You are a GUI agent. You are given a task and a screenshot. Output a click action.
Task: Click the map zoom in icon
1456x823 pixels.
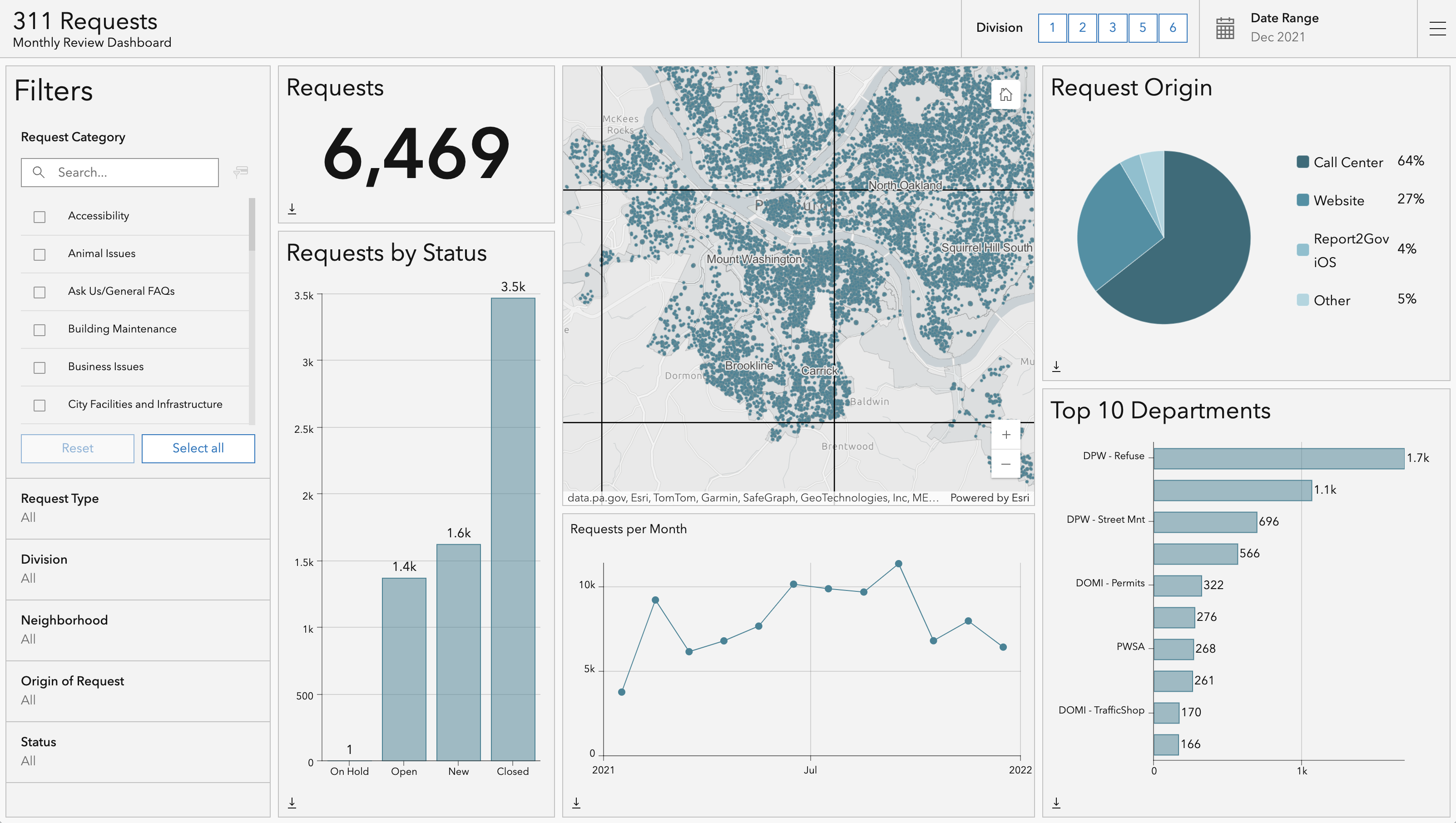(1006, 435)
